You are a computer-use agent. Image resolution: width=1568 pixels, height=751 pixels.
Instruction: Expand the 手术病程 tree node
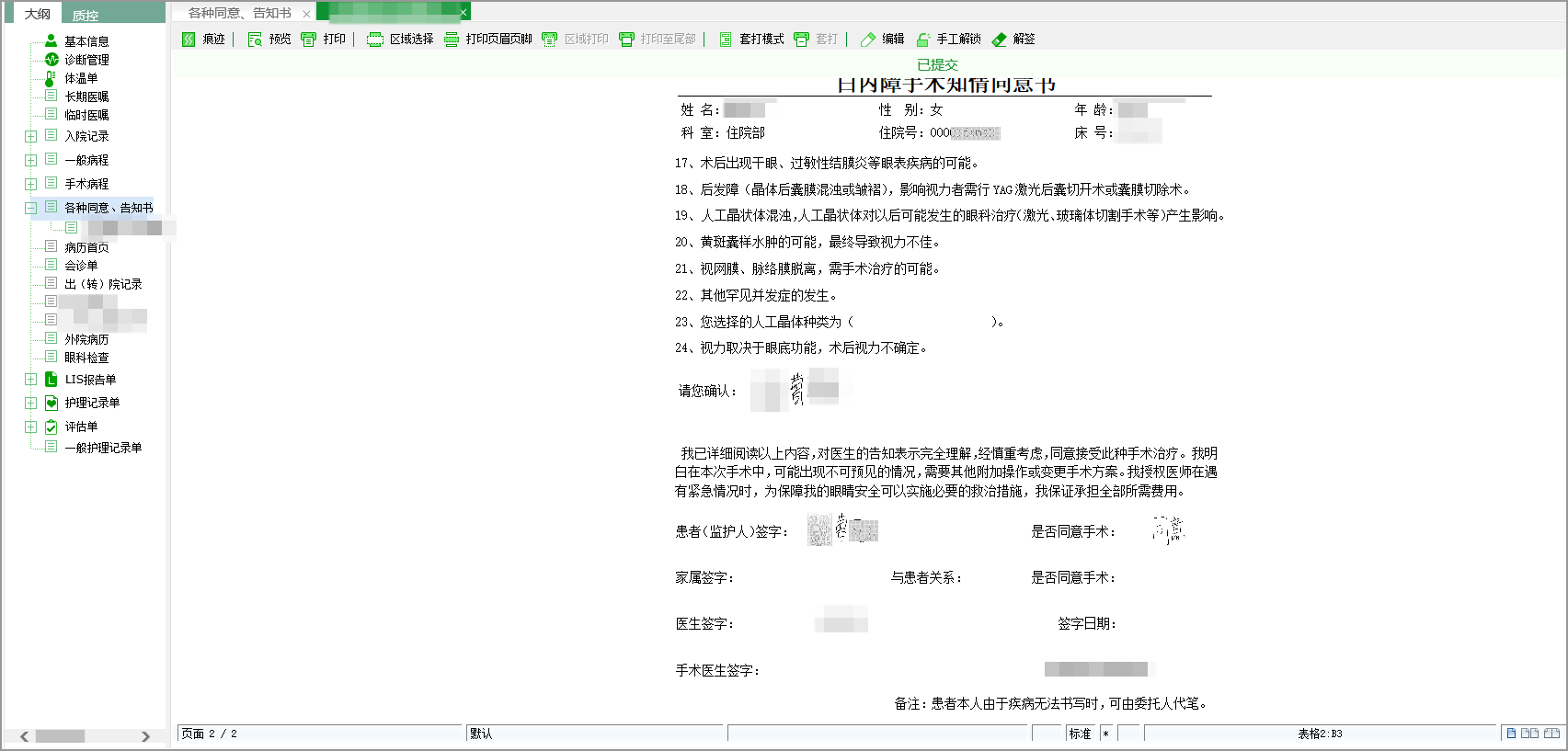[x=30, y=184]
